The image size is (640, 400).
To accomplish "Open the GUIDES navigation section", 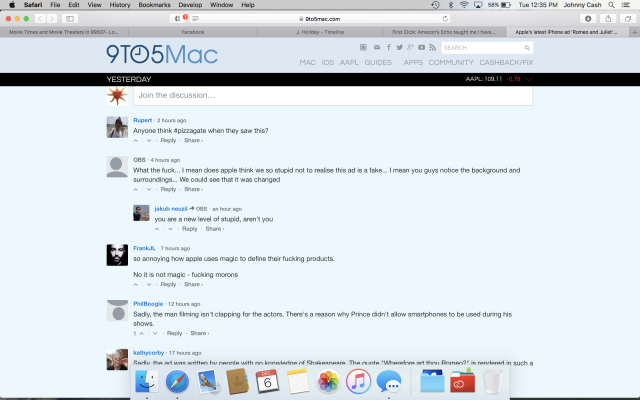I will (x=378, y=62).
